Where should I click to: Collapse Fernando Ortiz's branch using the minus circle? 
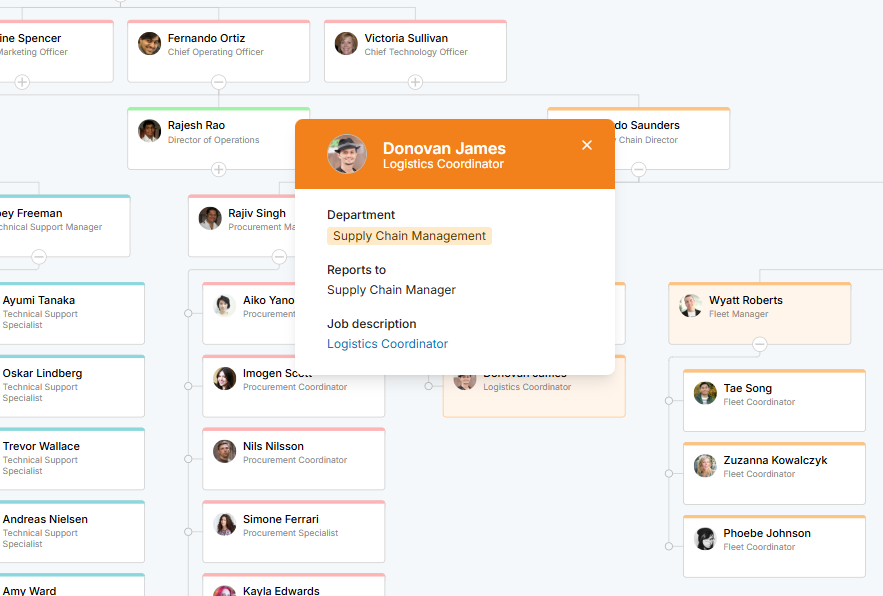pyautogui.click(x=218, y=82)
